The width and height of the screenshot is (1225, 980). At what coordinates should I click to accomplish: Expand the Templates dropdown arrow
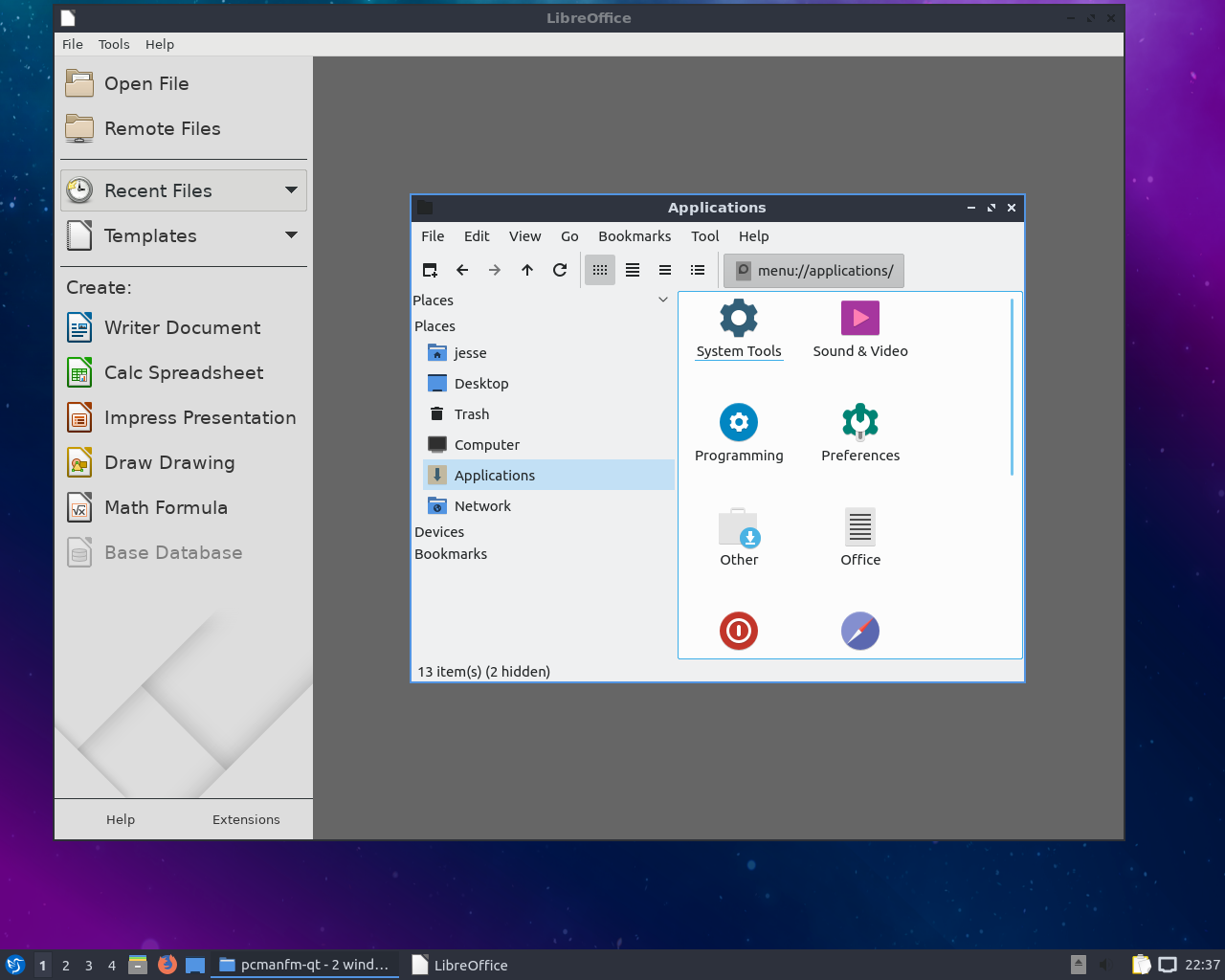coord(291,235)
